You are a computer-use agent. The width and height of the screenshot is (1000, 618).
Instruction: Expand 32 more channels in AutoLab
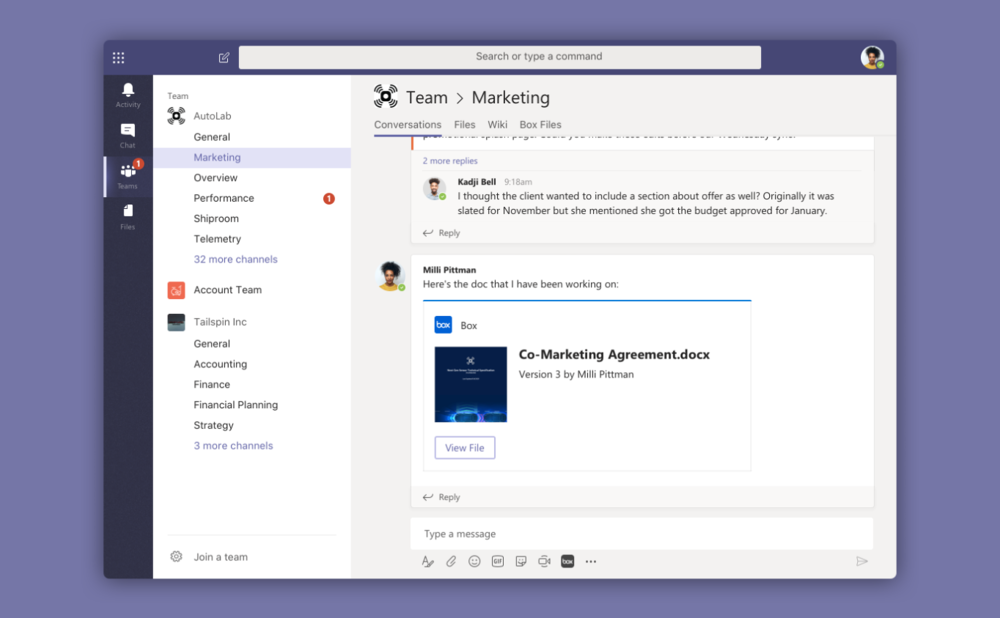pyautogui.click(x=235, y=259)
